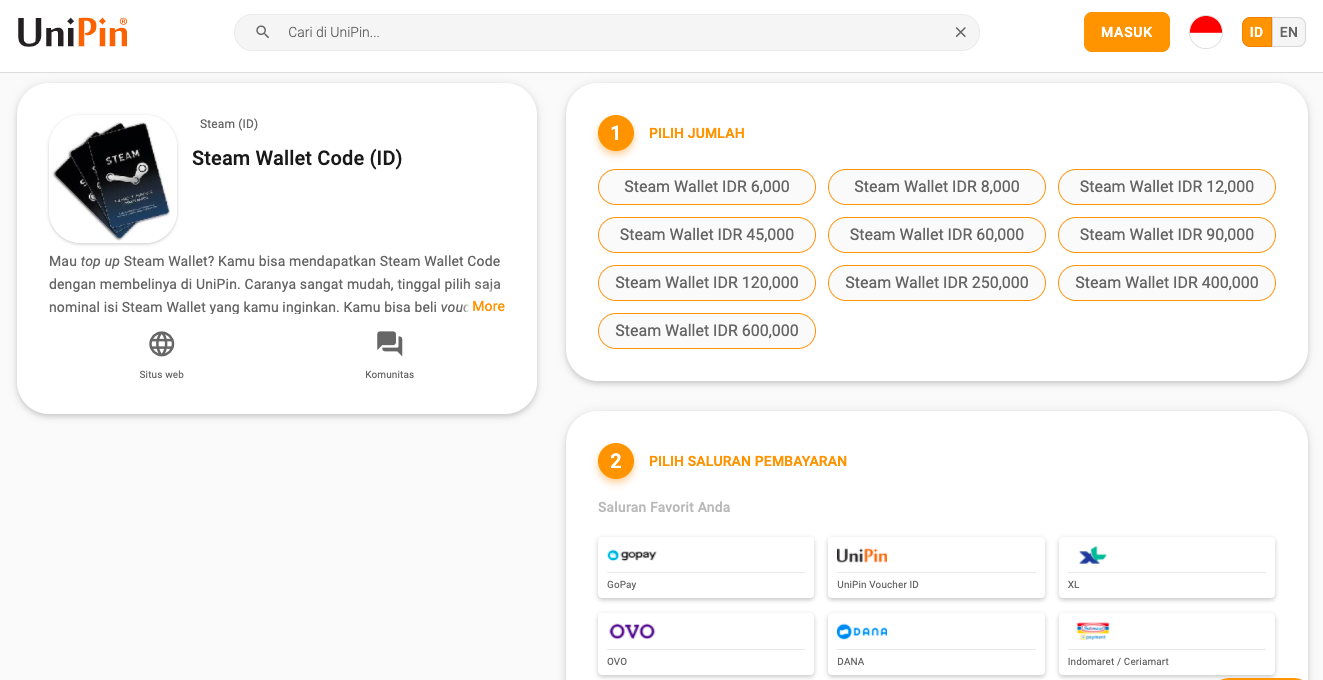Click the Situs web globe icon

pyautogui.click(x=161, y=344)
